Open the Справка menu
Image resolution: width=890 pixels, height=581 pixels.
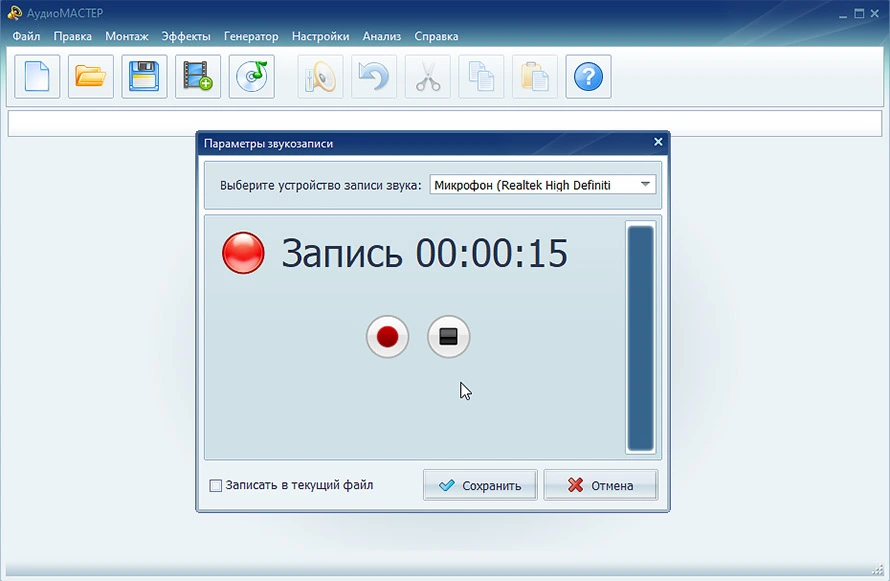436,36
